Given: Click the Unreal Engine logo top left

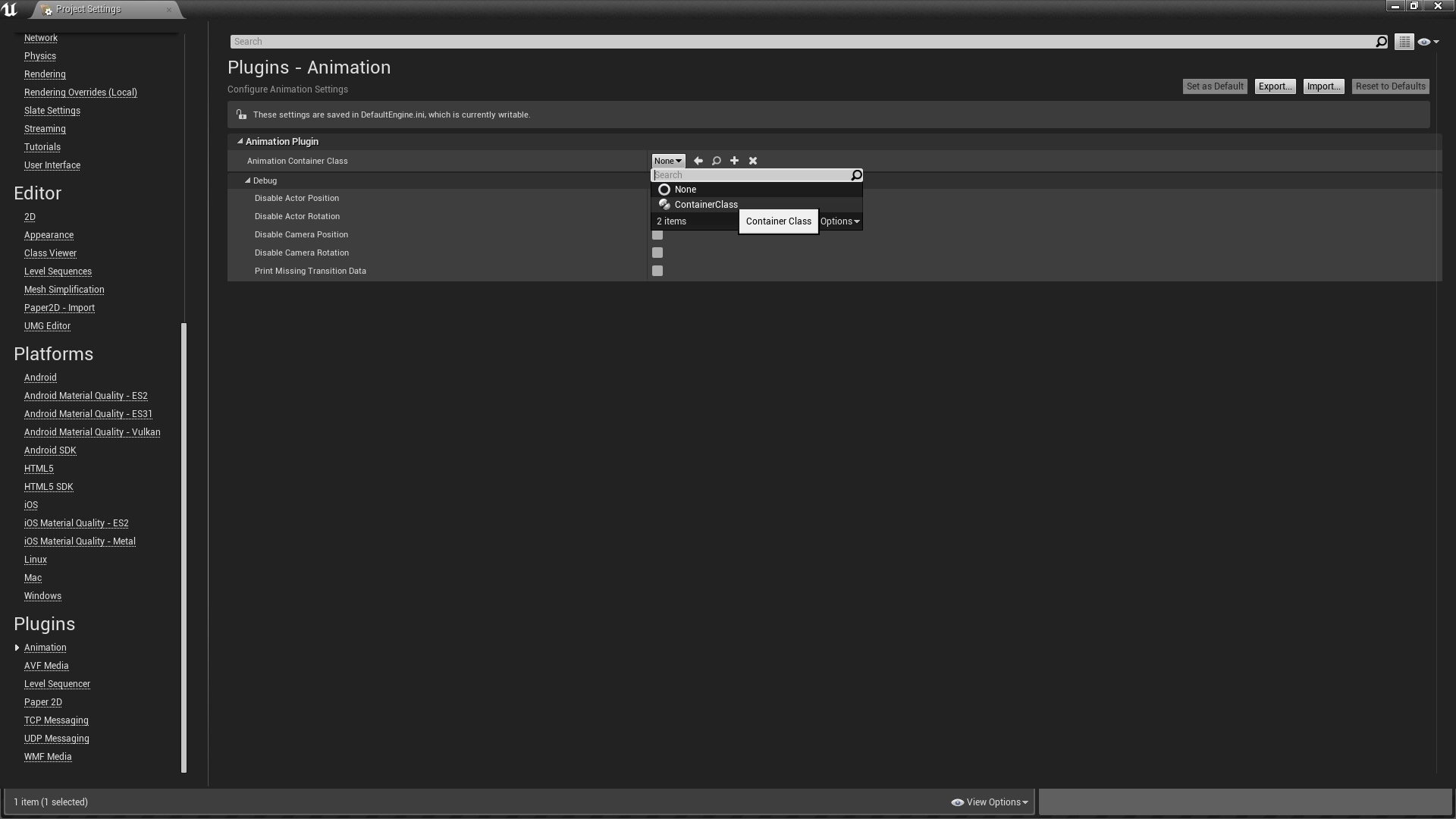Looking at the screenshot, I should coord(10,9).
